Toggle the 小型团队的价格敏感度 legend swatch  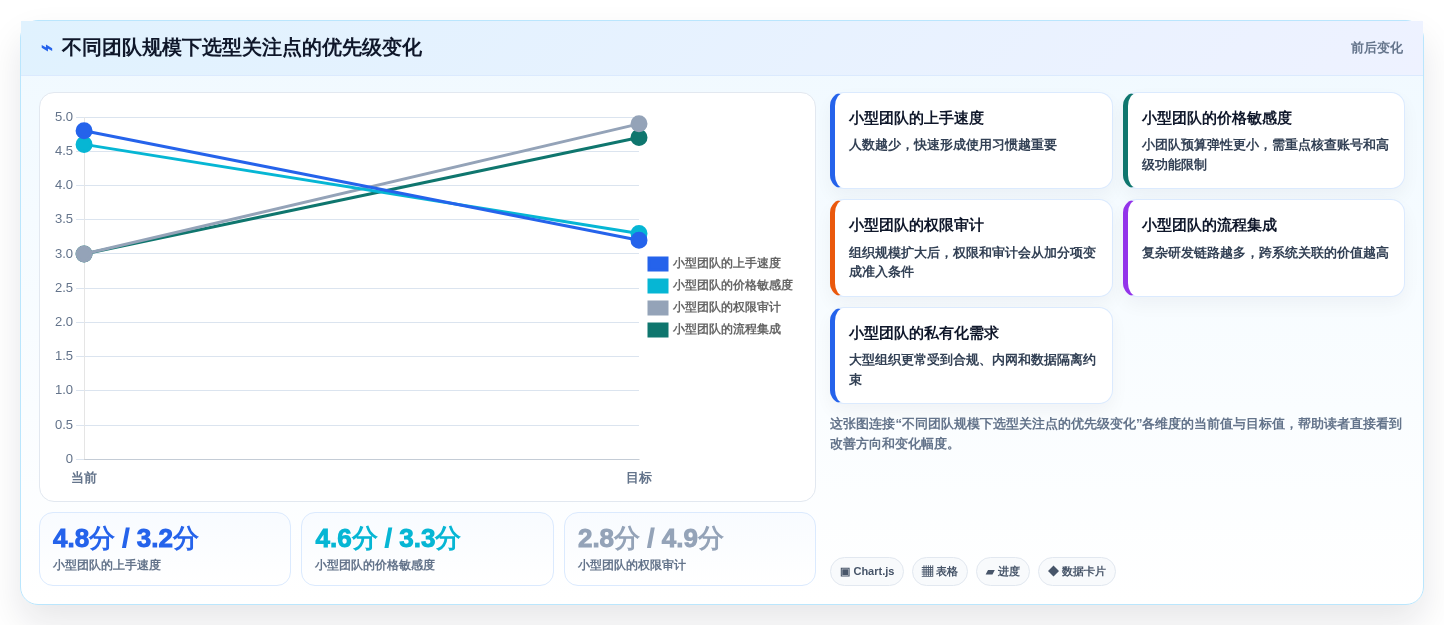[658, 286]
